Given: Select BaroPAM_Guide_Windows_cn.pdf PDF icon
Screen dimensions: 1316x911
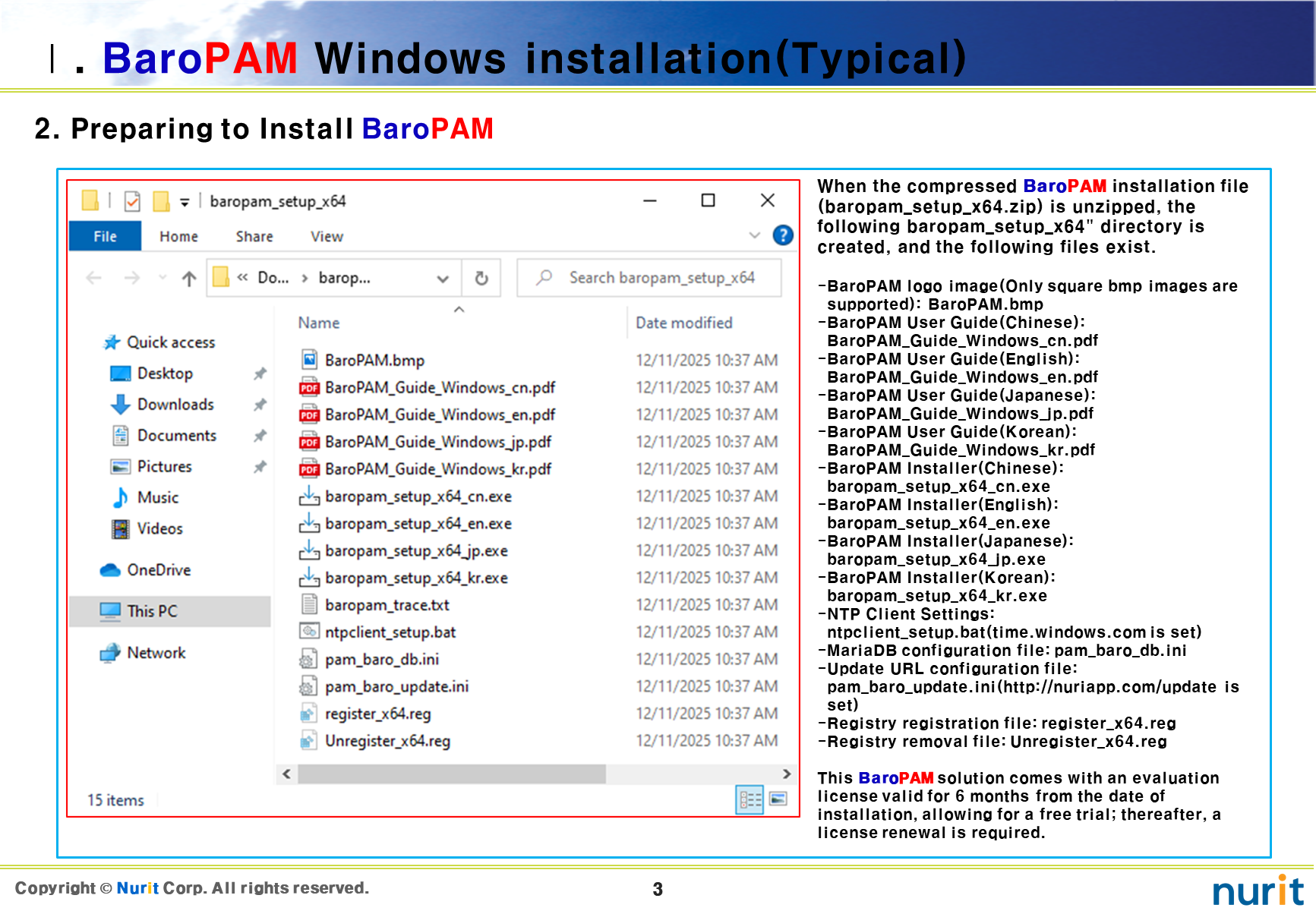Looking at the screenshot, I should 309,387.
